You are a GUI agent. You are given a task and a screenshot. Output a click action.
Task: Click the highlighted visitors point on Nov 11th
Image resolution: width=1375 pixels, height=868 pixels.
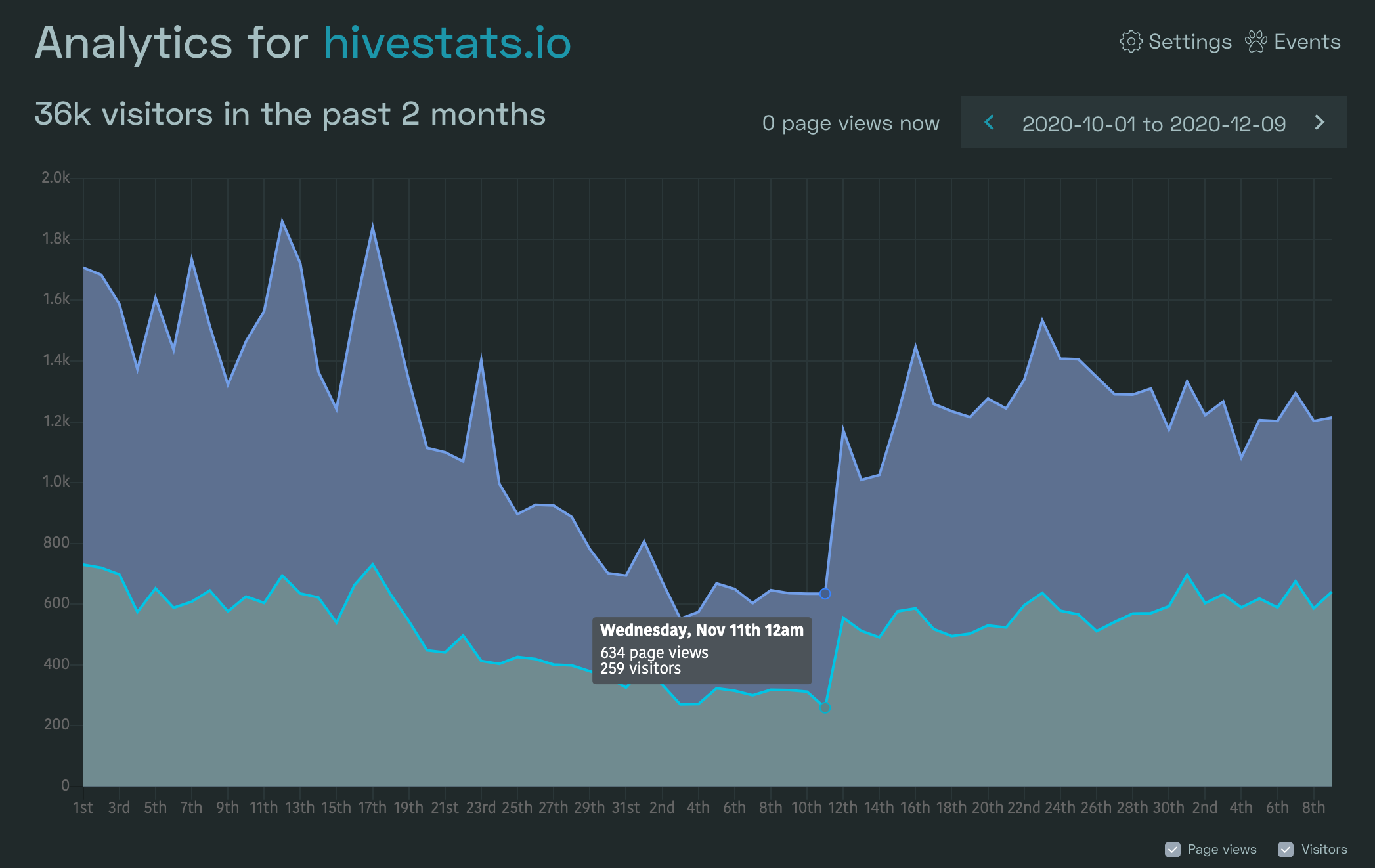coord(825,708)
